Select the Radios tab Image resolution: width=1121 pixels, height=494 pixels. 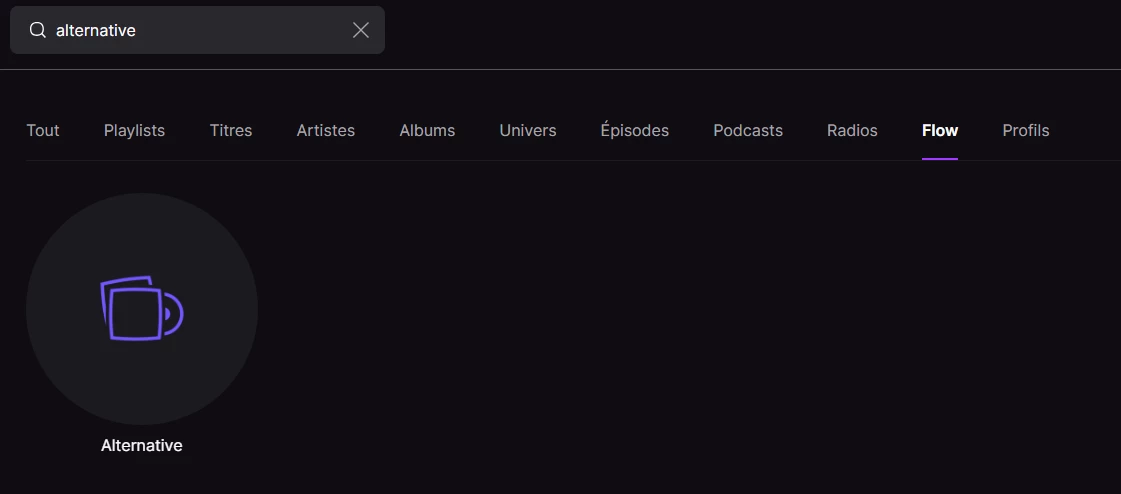(852, 130)
